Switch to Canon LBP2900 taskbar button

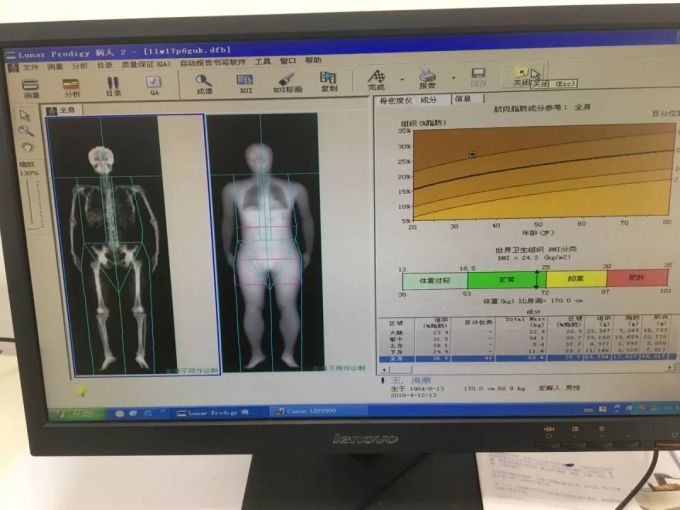point(319,411)
